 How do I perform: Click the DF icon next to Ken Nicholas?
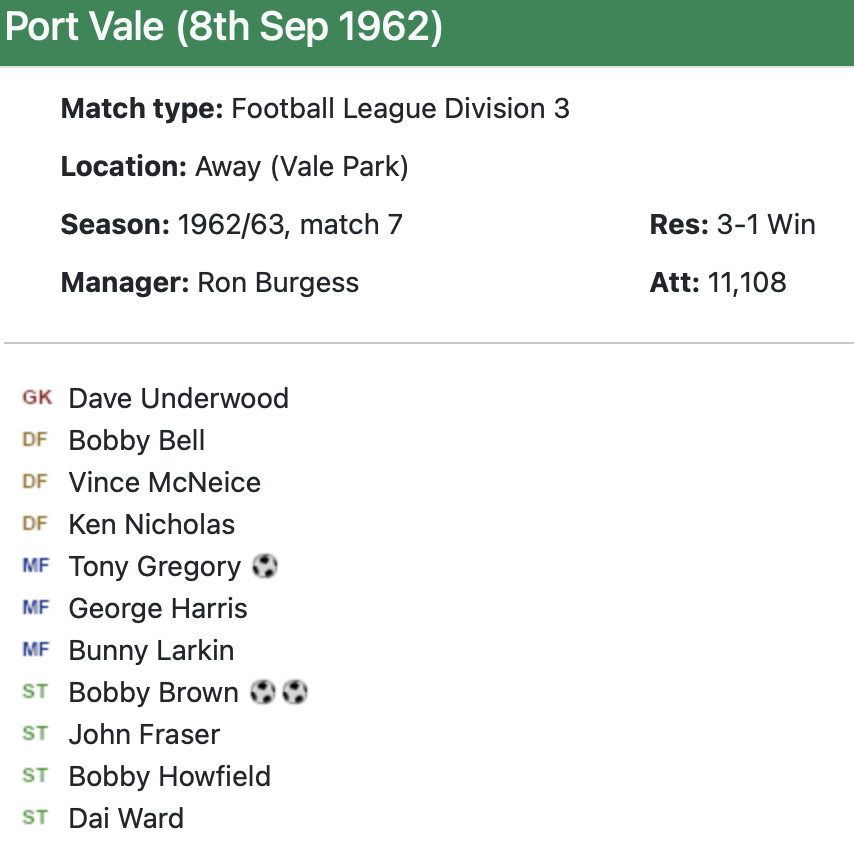click(35, 524)
